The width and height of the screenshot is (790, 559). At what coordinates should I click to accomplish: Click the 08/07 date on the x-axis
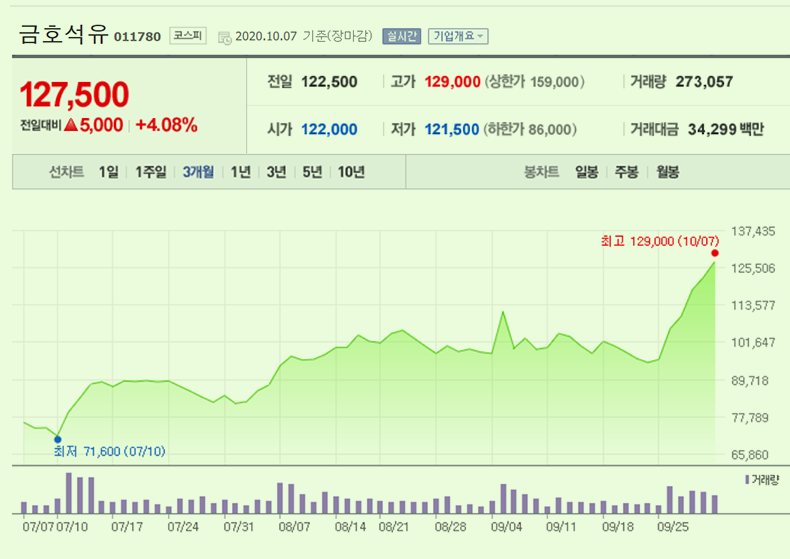[294, 527]
